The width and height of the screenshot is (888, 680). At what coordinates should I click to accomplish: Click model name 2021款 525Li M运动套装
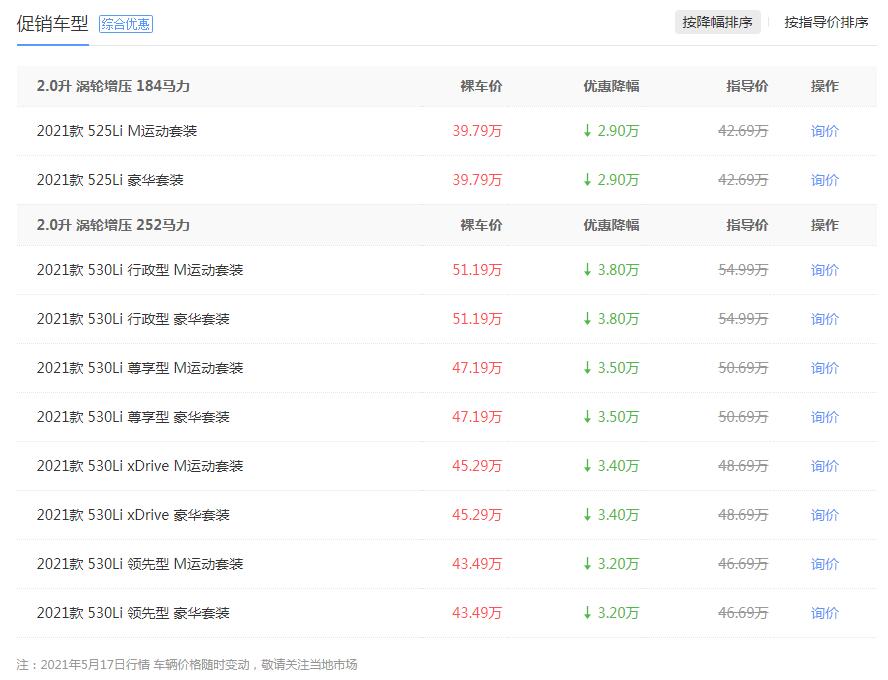[x=117, y=131]
